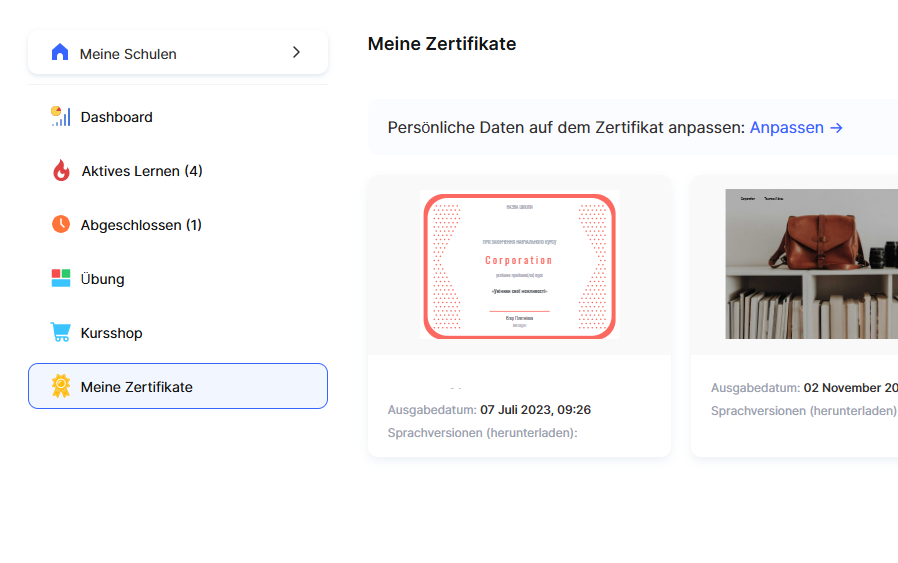Click the Dashboard chart icon
This screenshot has height=563, width=898.
(61, 117)
